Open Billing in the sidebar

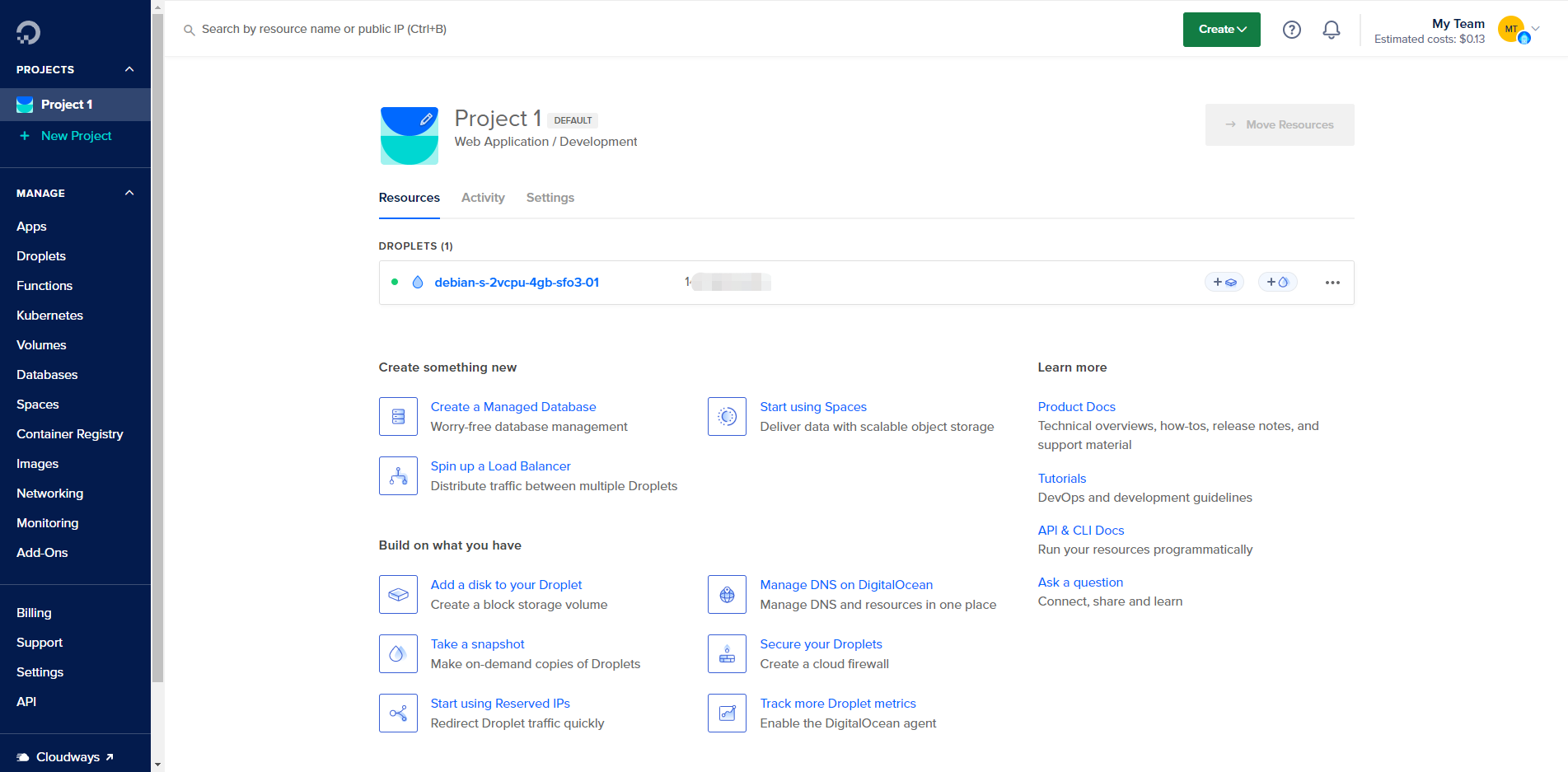34,613
